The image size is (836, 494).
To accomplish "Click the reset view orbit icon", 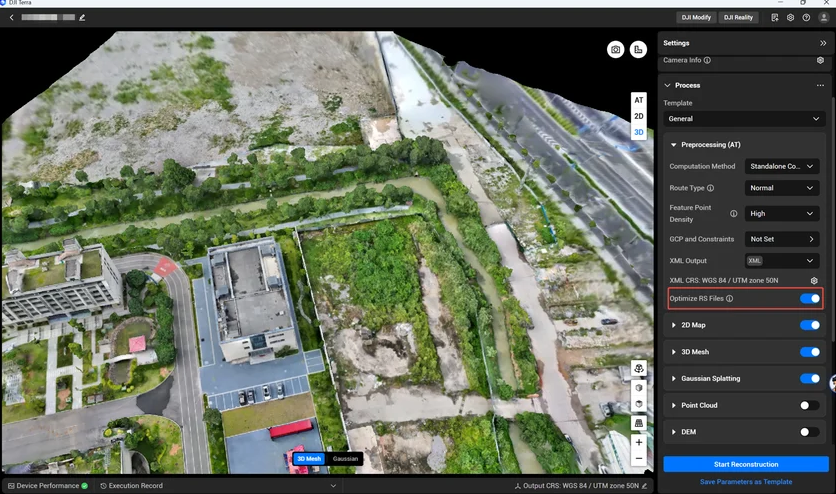I will point(639,368).
